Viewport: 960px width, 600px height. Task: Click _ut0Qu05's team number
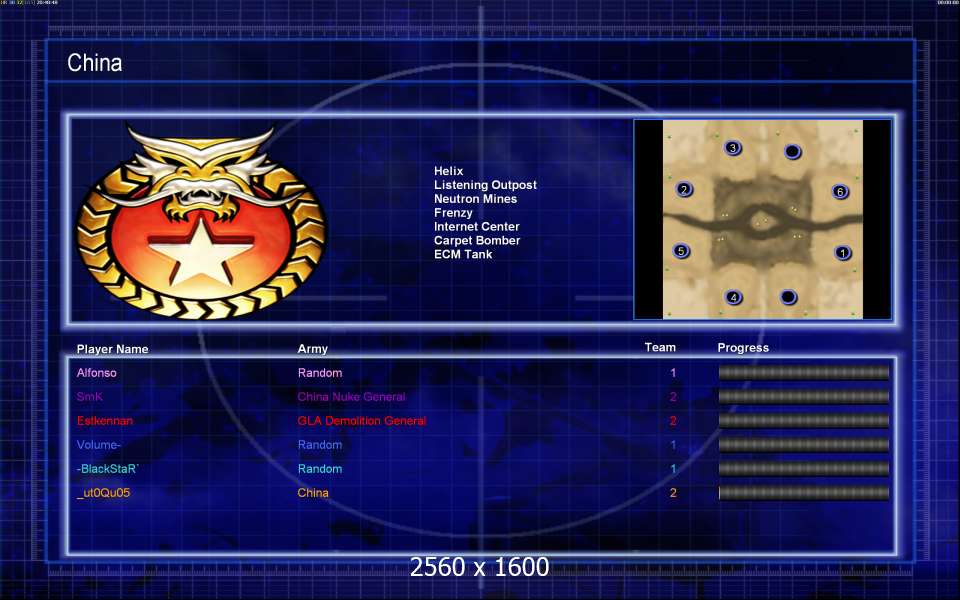(x=673, y=493)
